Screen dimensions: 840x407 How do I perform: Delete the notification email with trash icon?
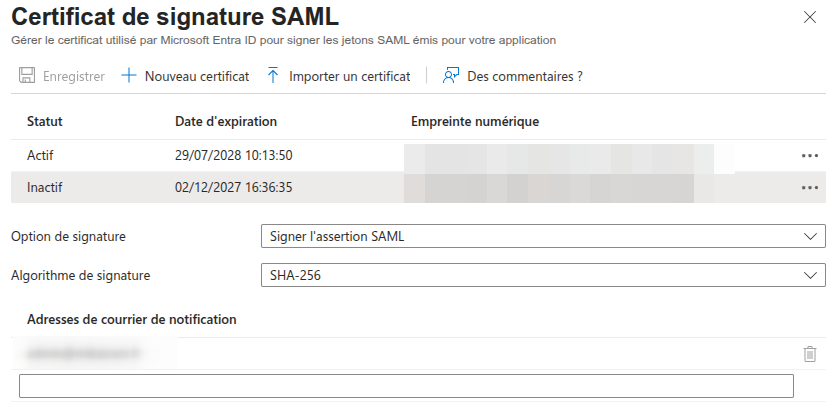tap(810, 354)
